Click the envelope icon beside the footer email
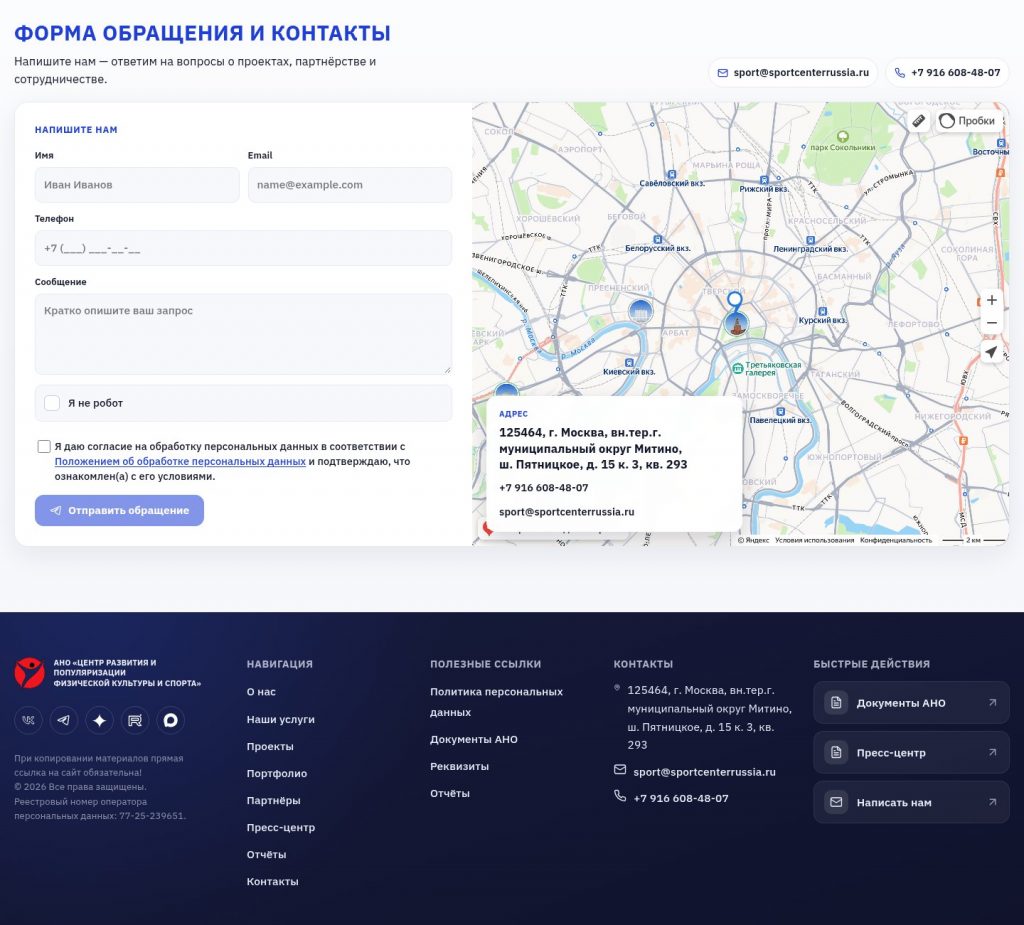The height and width of the screenshot is (925, 1024). click(x=620, y=770)
